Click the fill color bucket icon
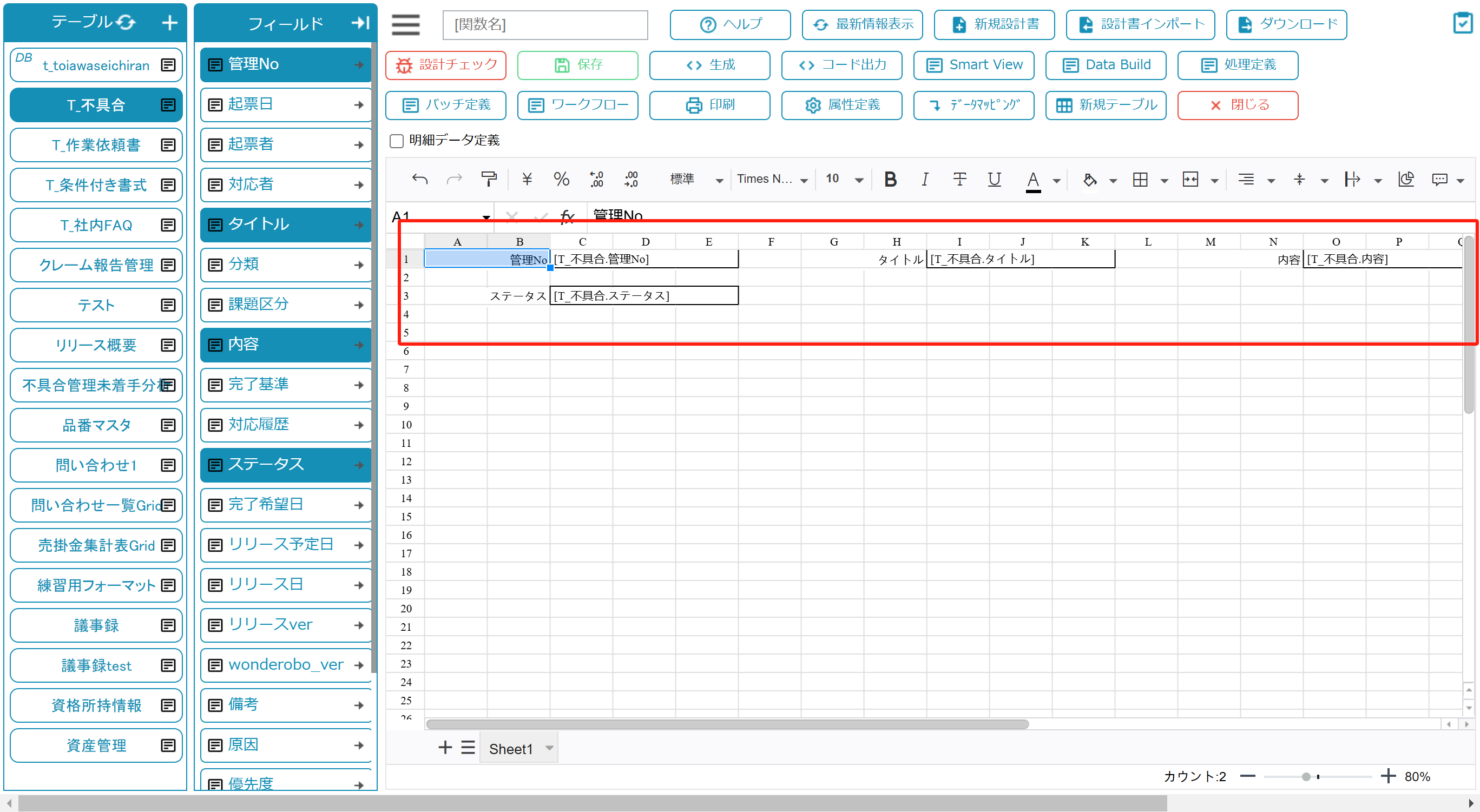Screen dimensions: 1480x812 pyautogui.click(x=1089, y=180)
